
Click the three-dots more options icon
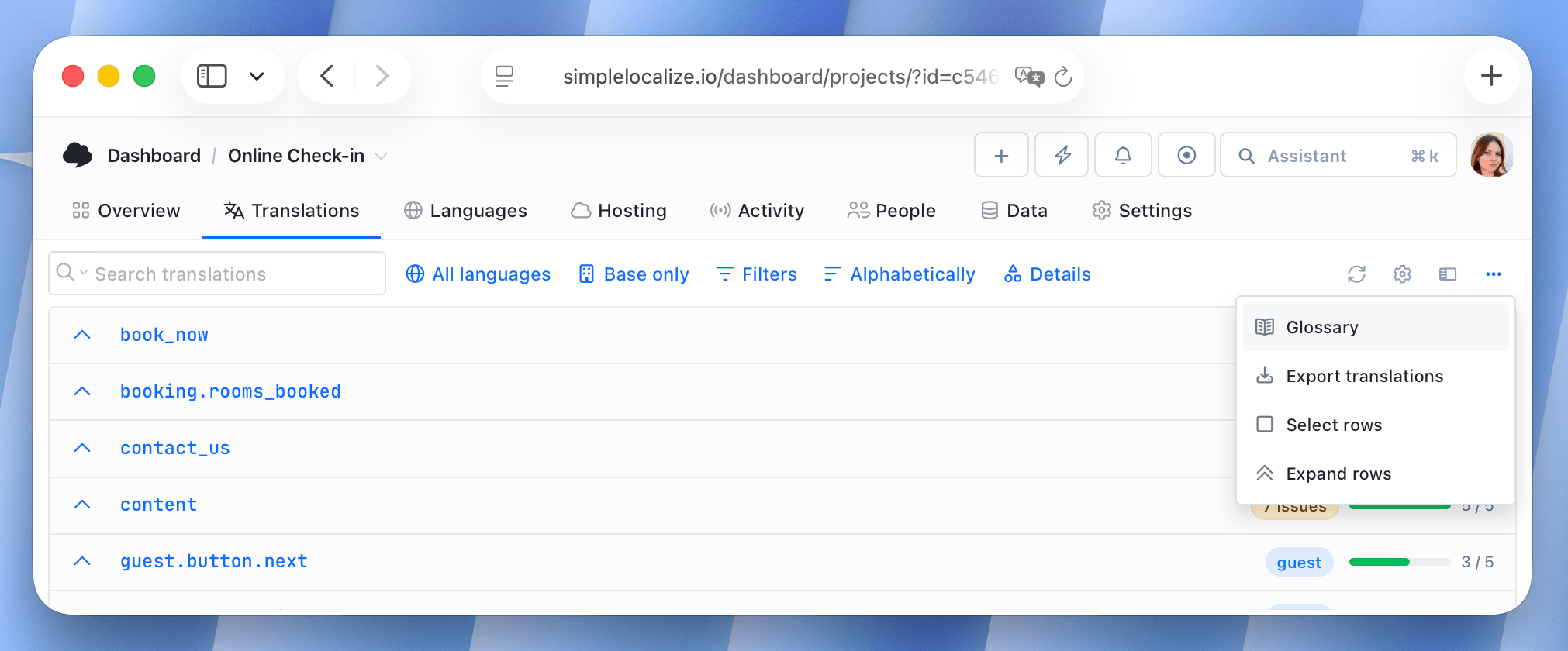1494,274
